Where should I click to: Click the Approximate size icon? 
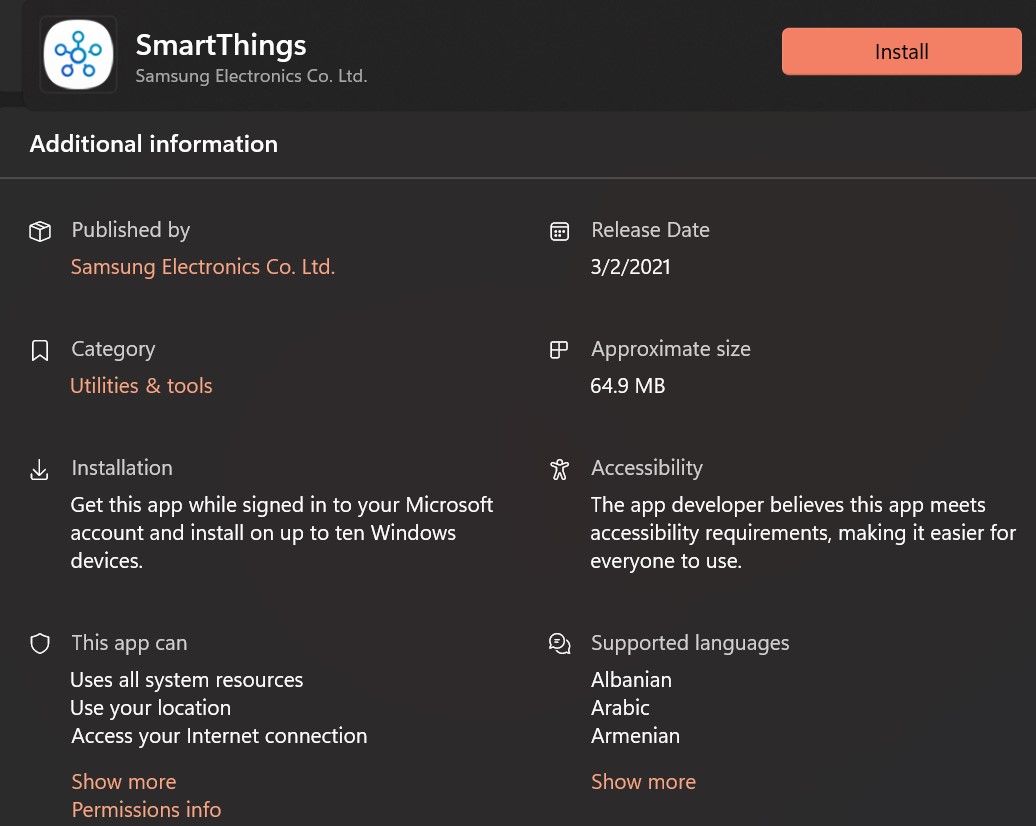click(560, 350)
